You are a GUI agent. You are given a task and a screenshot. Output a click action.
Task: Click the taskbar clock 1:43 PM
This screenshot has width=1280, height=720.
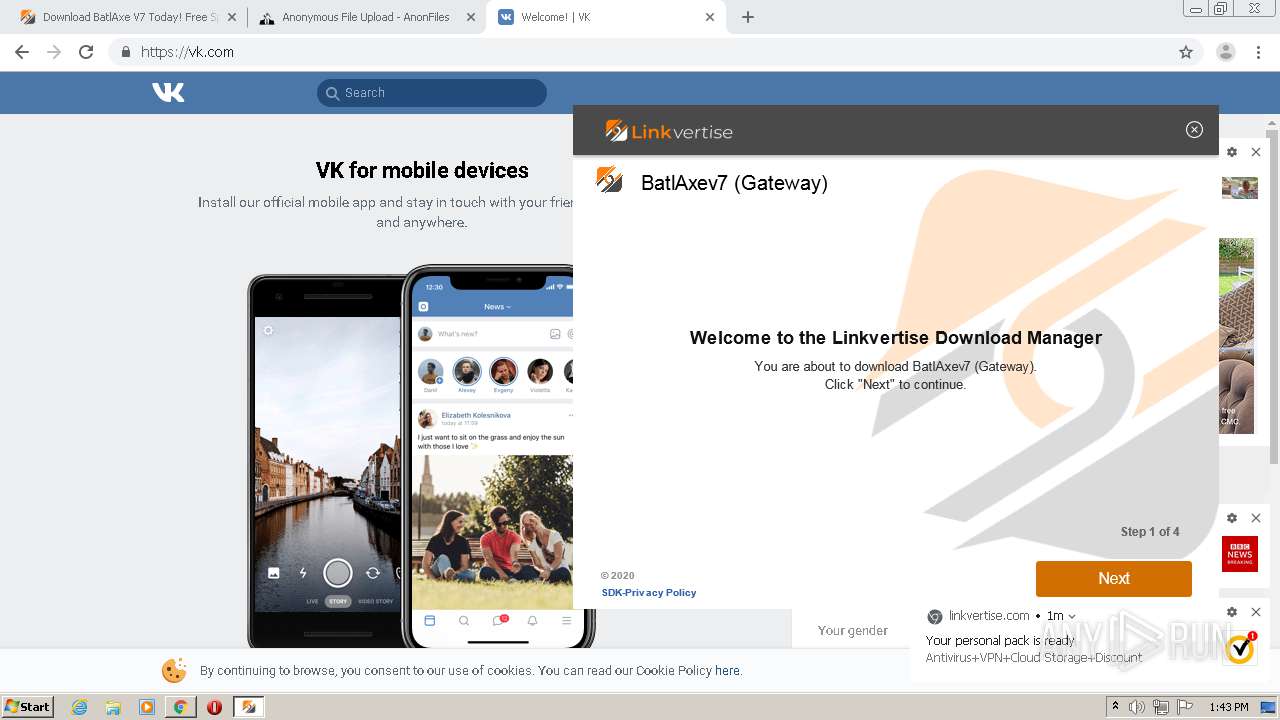(1228, 707)
